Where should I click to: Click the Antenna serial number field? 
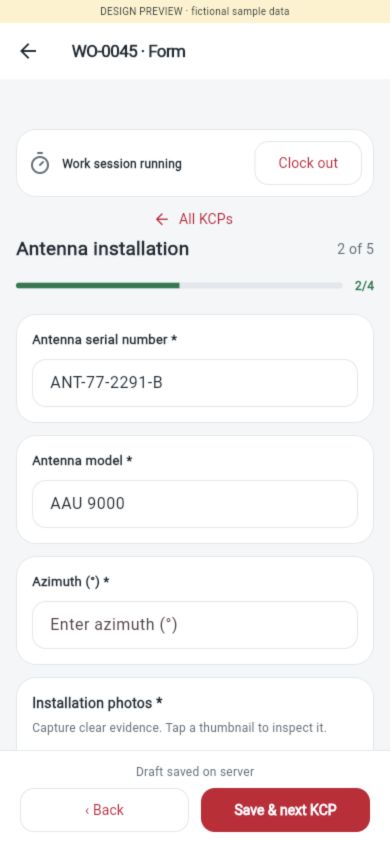(x=195, y=383)
